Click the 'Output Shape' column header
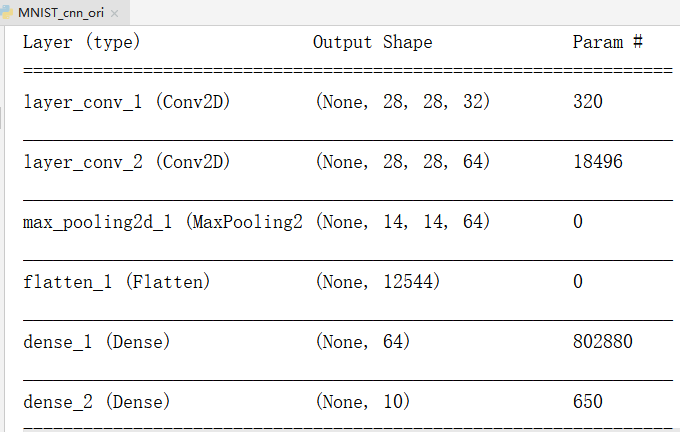The width and height of the screenshot is (680, 432). 372,42
